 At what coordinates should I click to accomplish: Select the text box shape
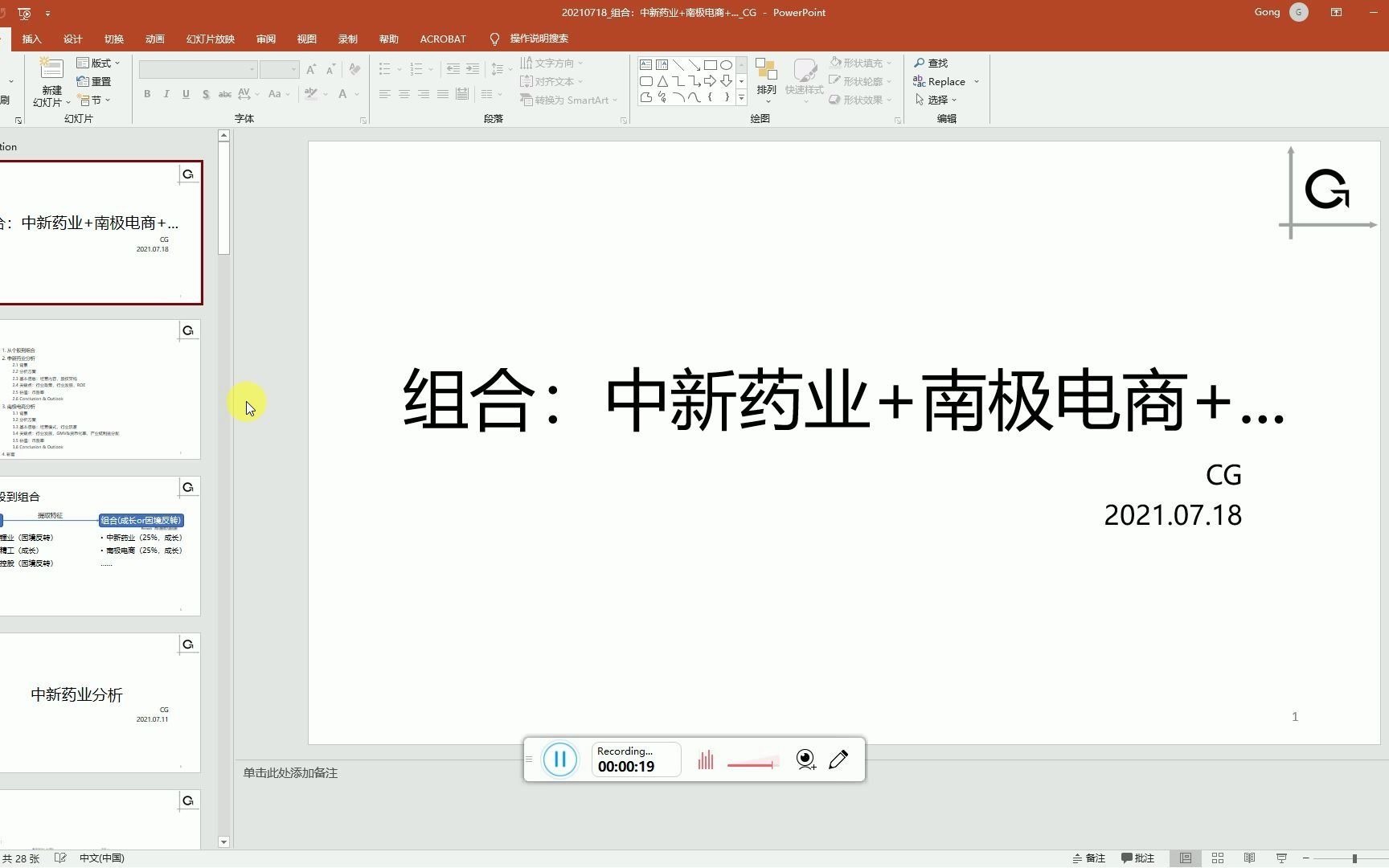[x=645, y=65]
